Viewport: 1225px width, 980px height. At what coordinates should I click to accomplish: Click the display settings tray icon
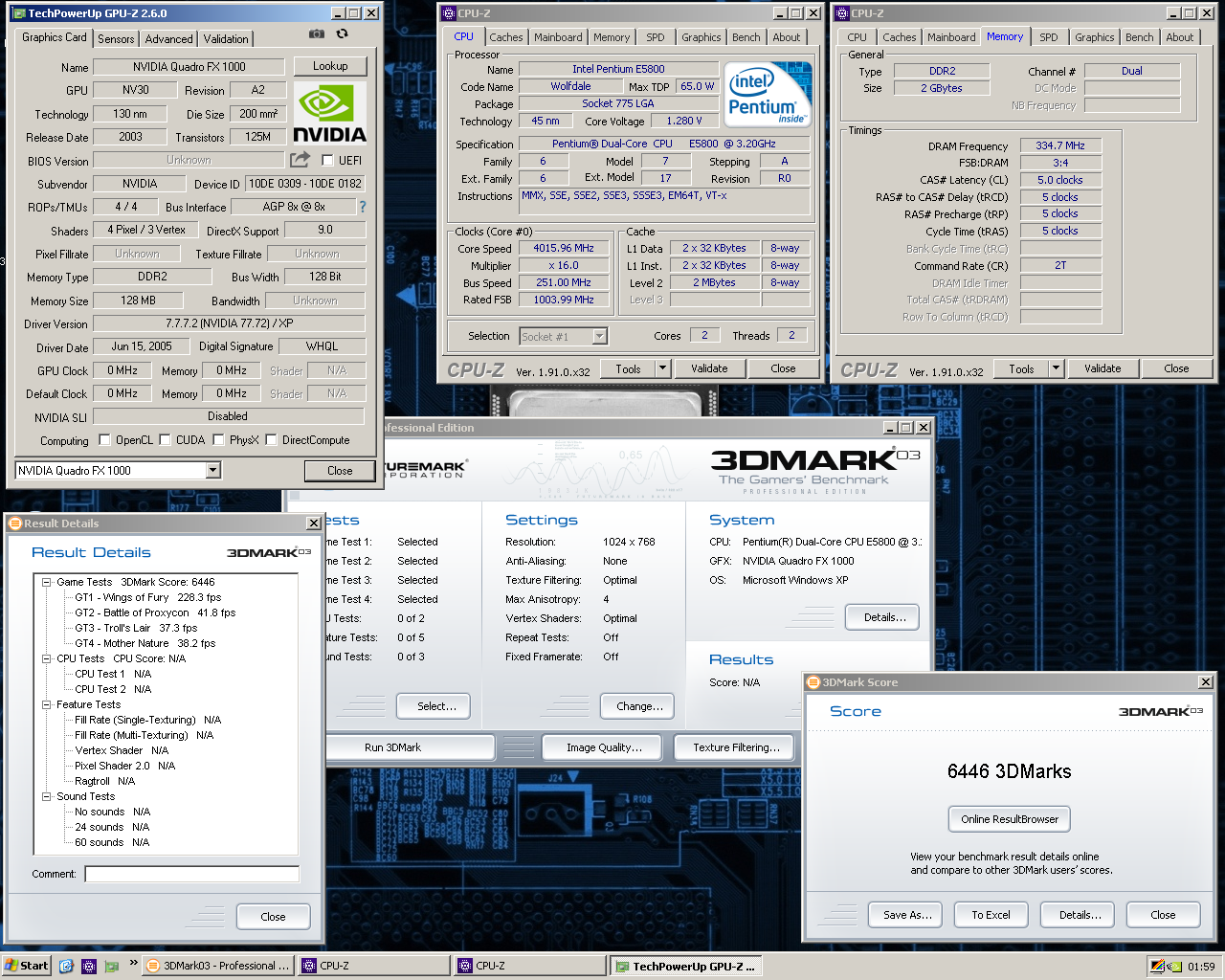(1158, 966)
